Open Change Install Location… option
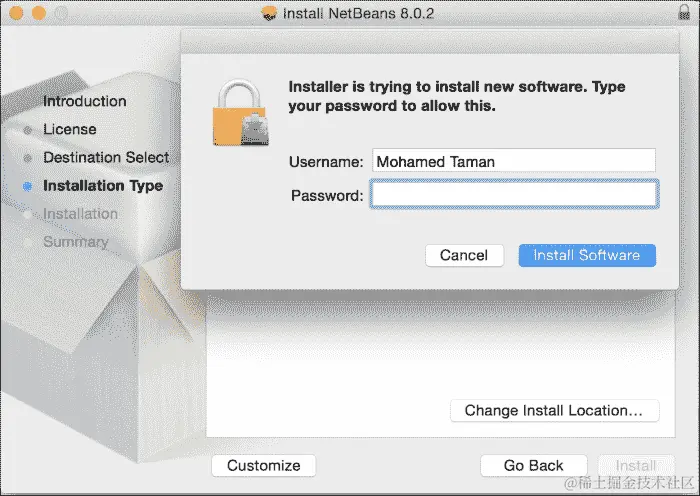 pos(554,411)
